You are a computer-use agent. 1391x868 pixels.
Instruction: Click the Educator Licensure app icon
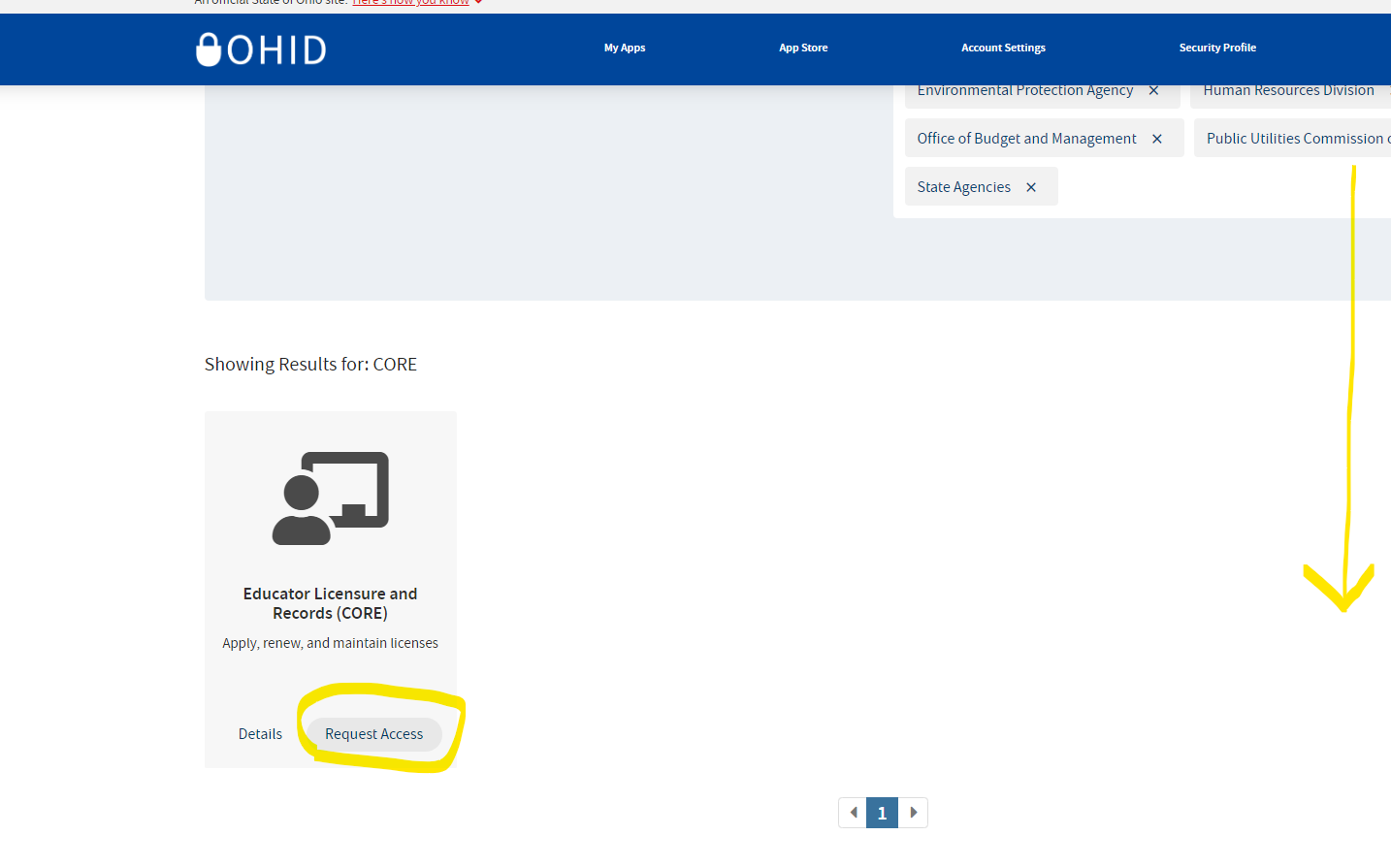point(330,497)
